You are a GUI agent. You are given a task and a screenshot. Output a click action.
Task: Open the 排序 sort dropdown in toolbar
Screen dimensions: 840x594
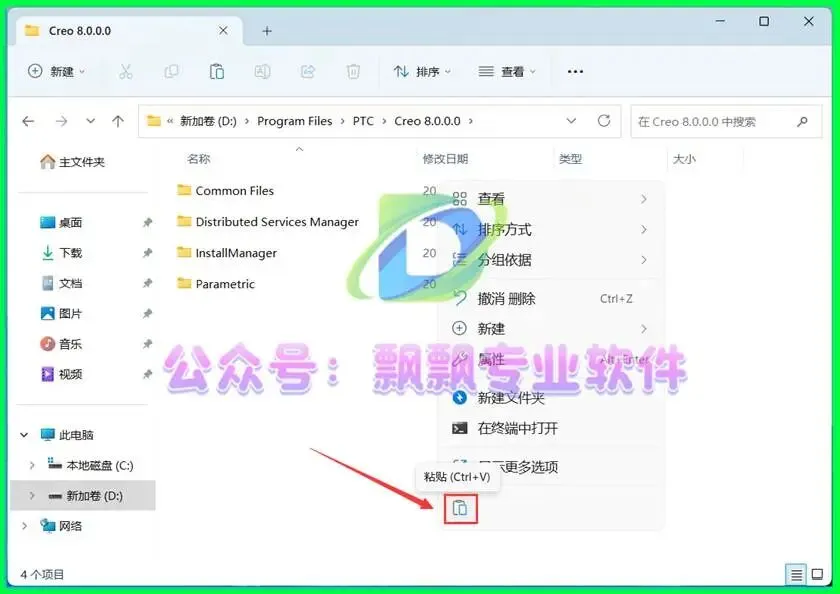click(423, 71)
